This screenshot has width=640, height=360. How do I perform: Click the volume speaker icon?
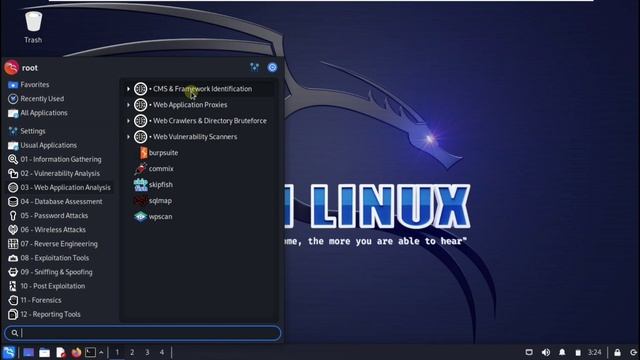pos(546,352)
